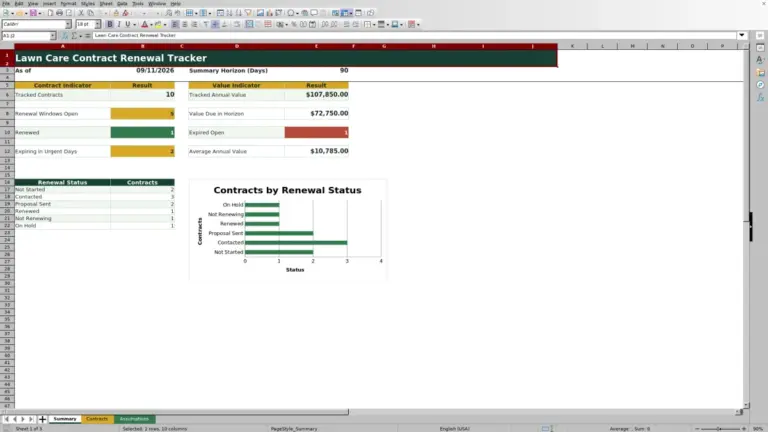Viewport: 768px width, 432px height.
Task: Click the formula input line
Action: click(414, 35)
